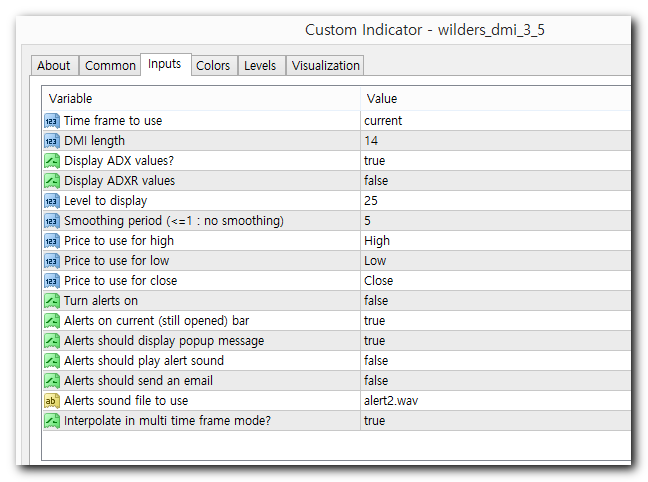
Task: Click the integer icon beside DMI length
Action: tap(52, 141)
